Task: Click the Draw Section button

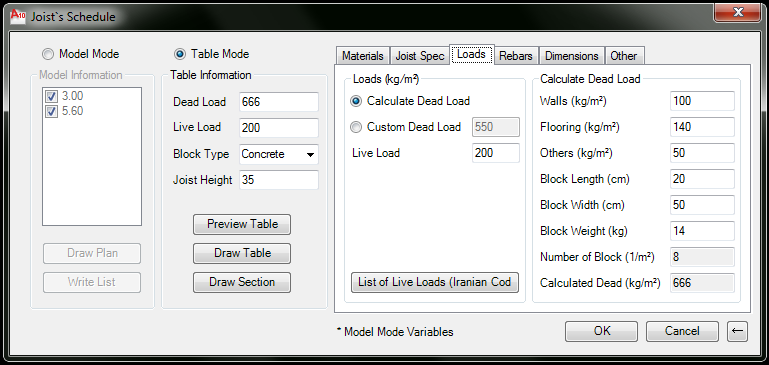Action: click(x=242, y=282)
